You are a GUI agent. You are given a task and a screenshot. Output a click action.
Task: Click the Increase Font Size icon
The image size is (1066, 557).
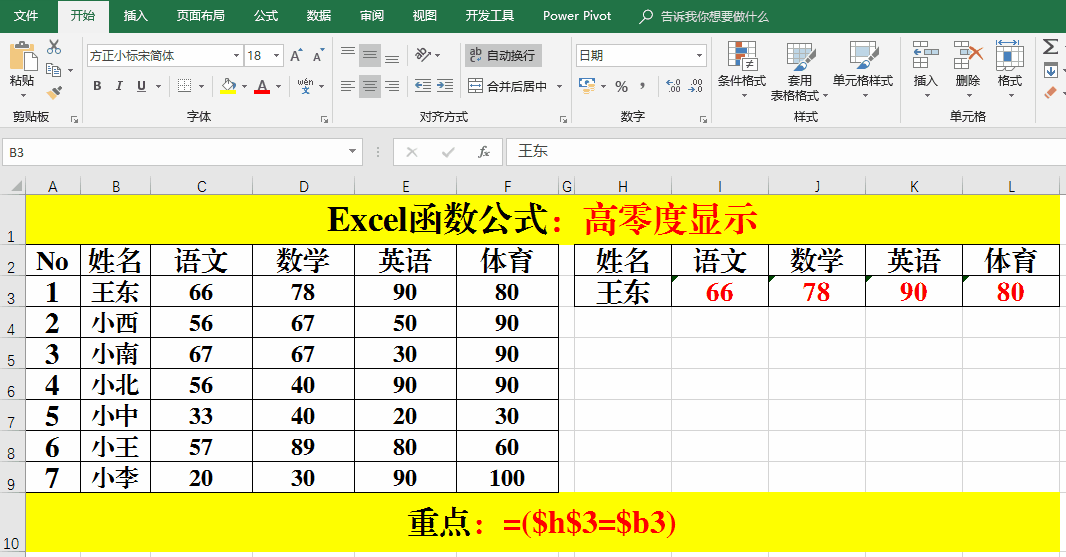click(297, 56)
